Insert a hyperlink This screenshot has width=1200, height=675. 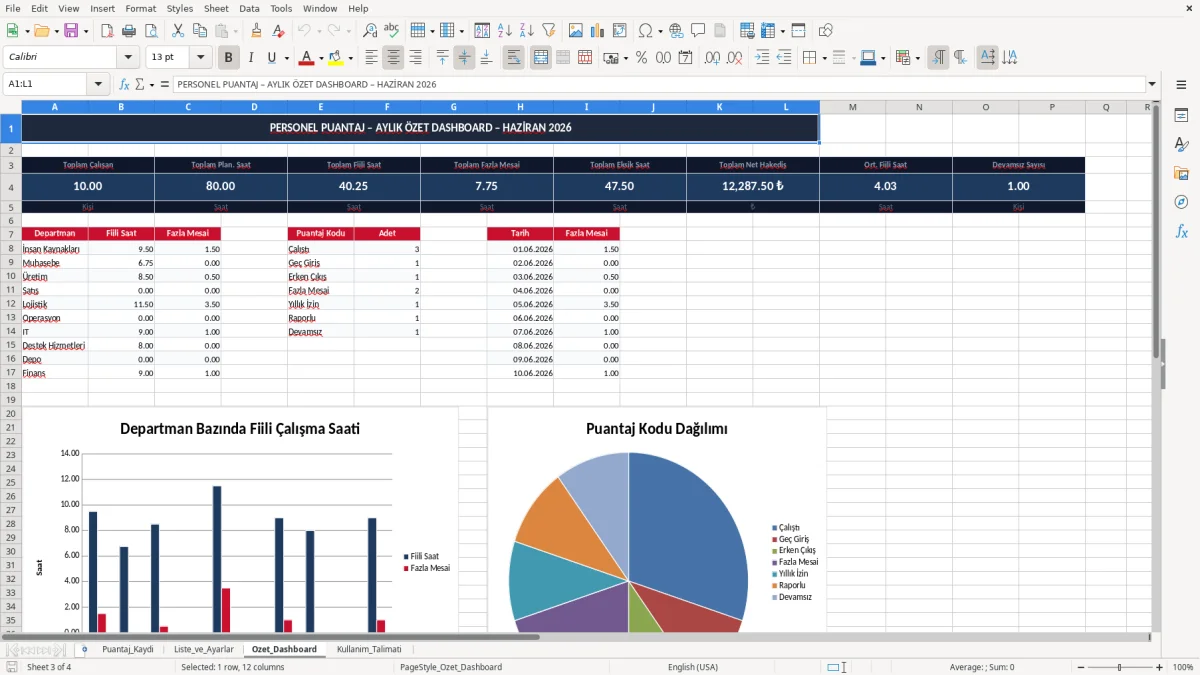pyautogui.click(x=676, y=31)
